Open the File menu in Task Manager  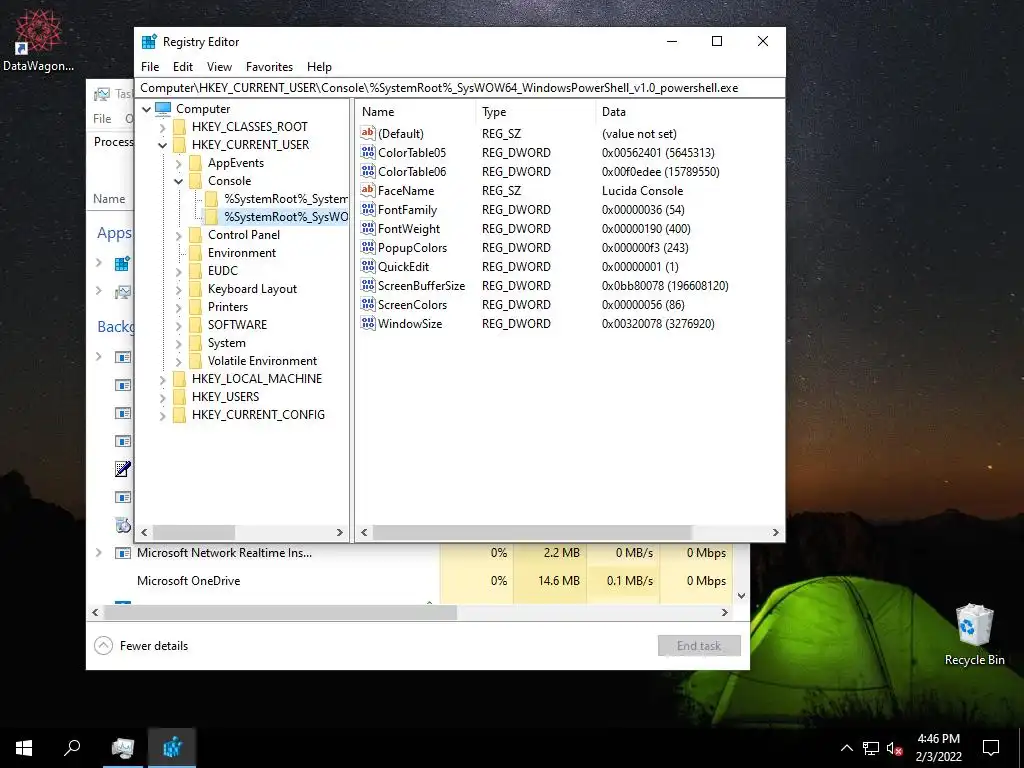click(103, 119)
